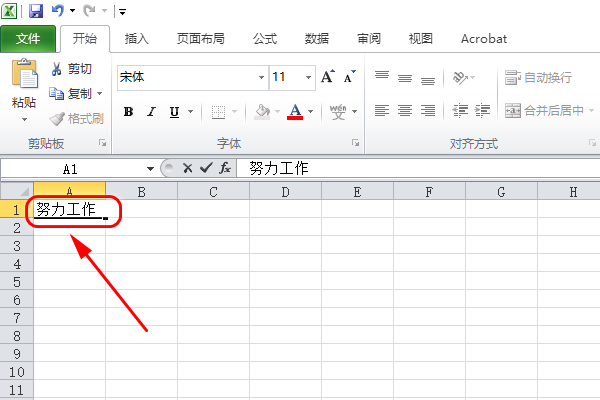Toggle Bold formatting

point(129,111)
